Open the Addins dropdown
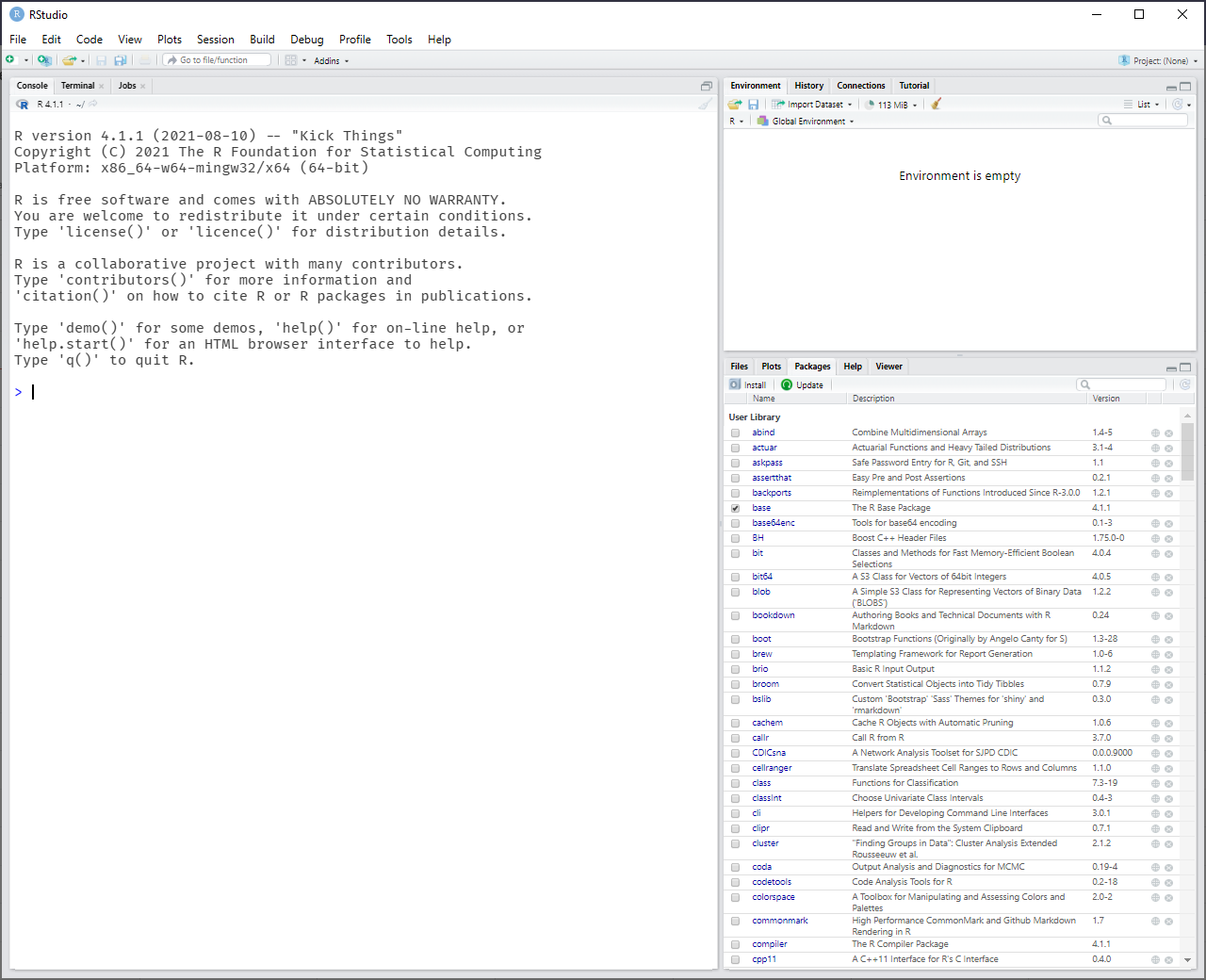The height and width of the screenshot is (980, 1206). 331,60
